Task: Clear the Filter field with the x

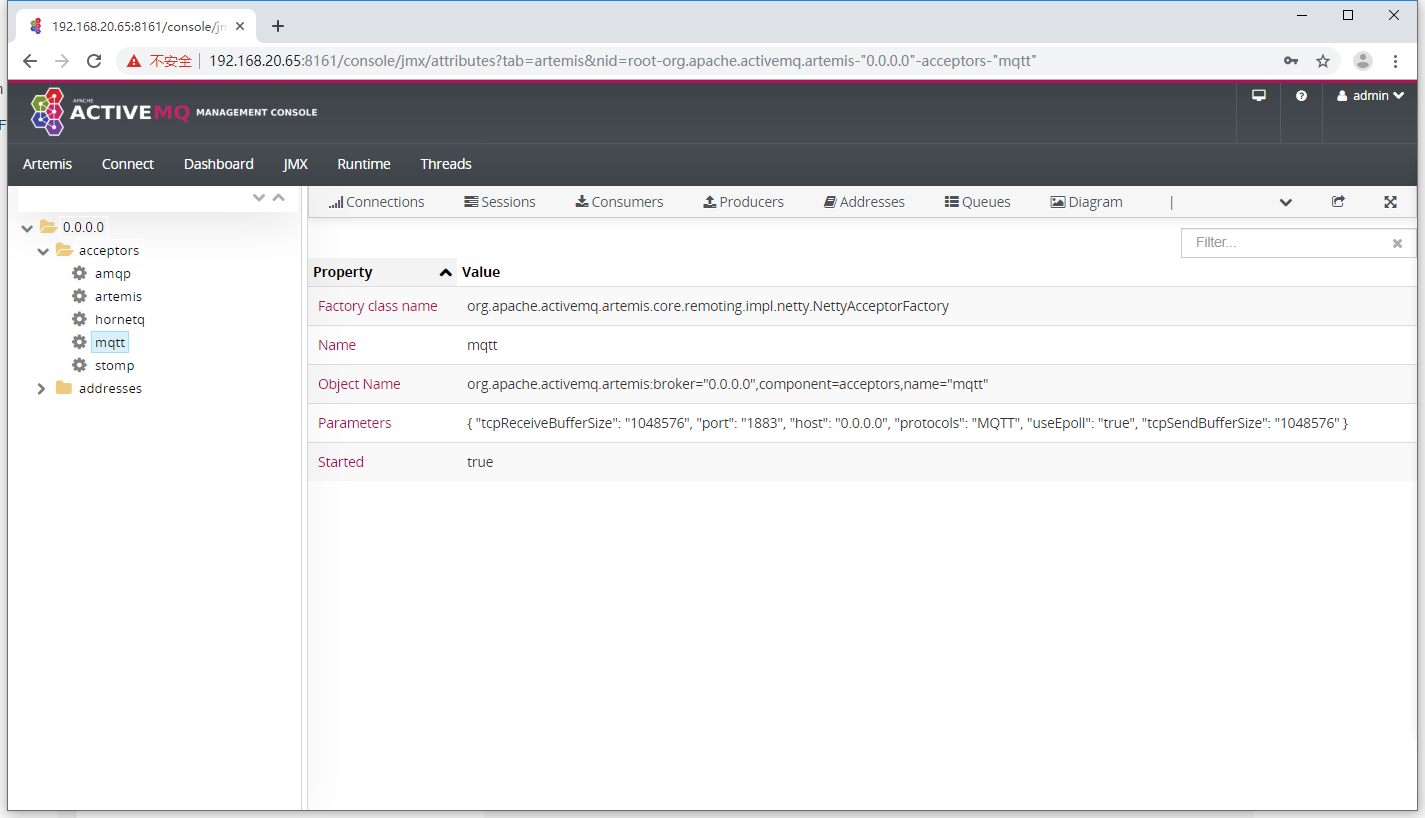Action: coord(1397,242)
